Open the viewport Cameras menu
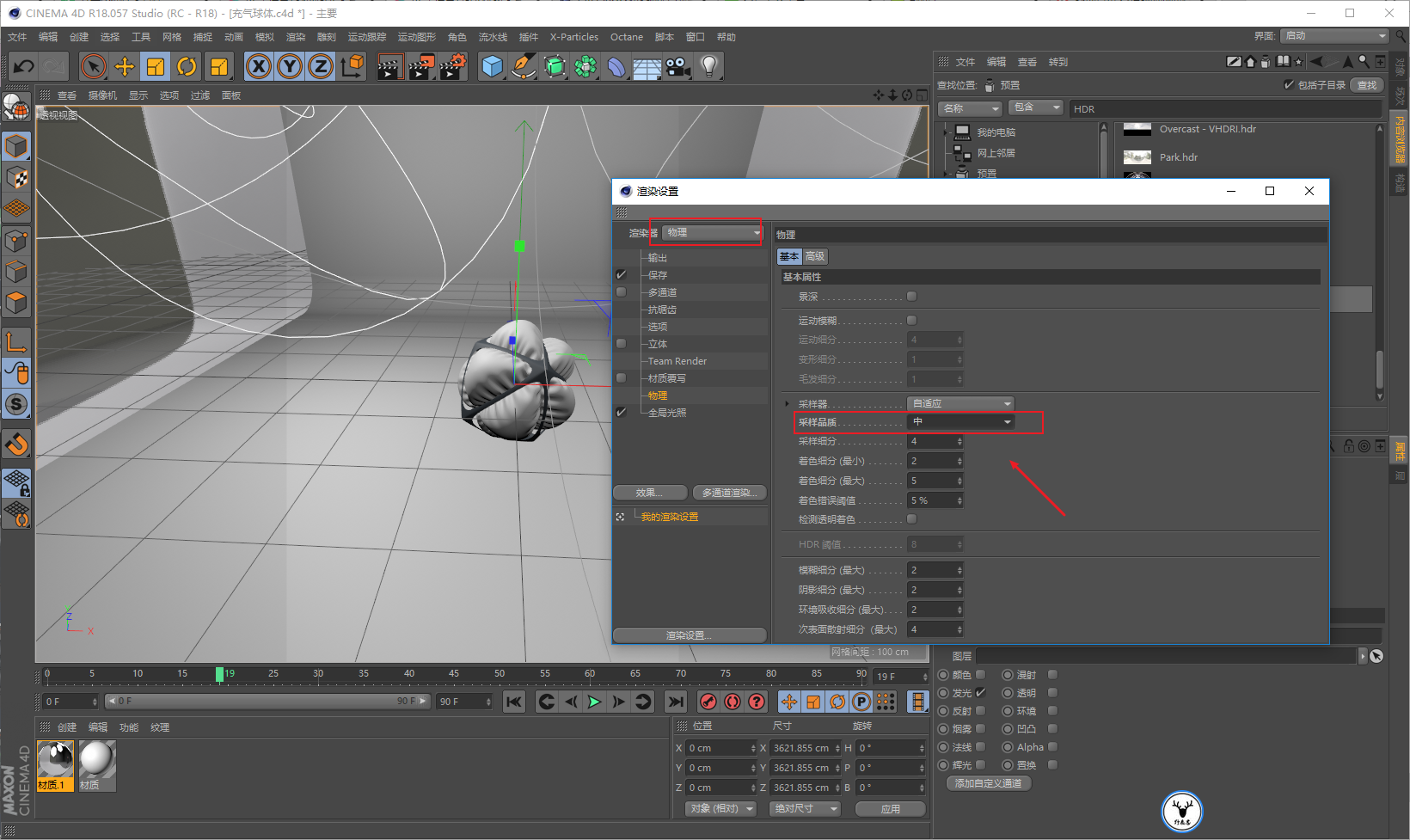 coord(102,95)
